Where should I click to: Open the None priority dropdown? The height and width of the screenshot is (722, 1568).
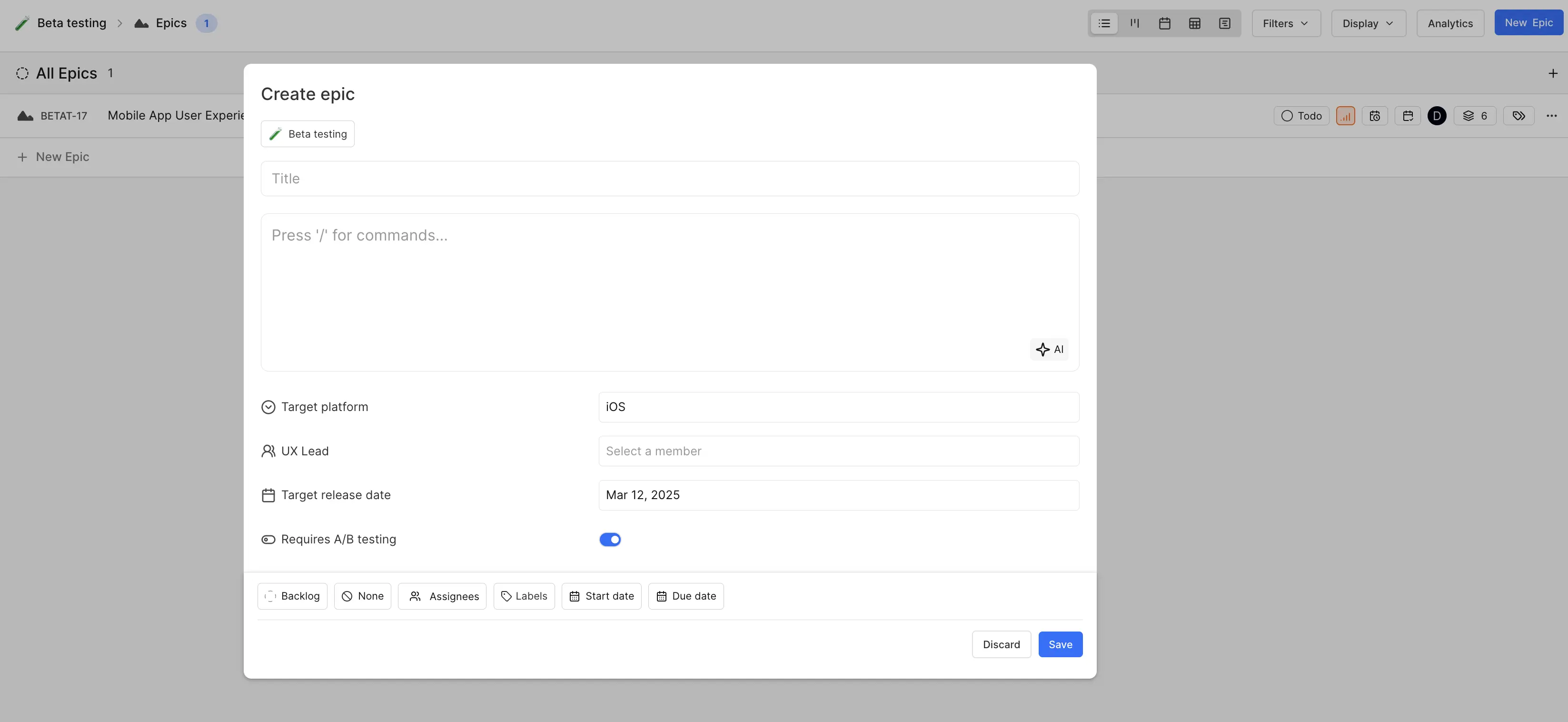(x=362, y=596)
